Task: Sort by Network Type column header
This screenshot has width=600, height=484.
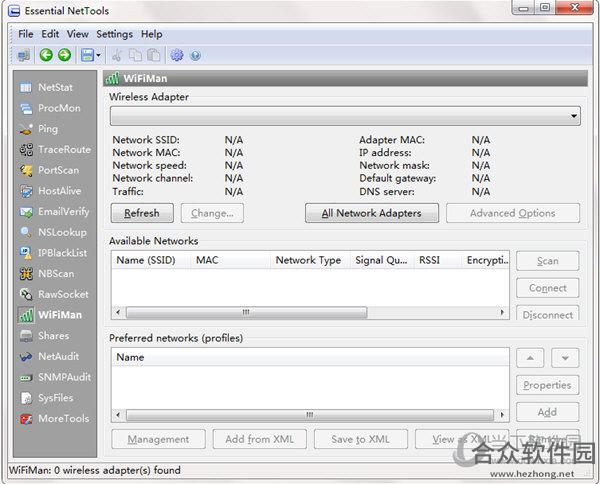Action: point(310,260)
